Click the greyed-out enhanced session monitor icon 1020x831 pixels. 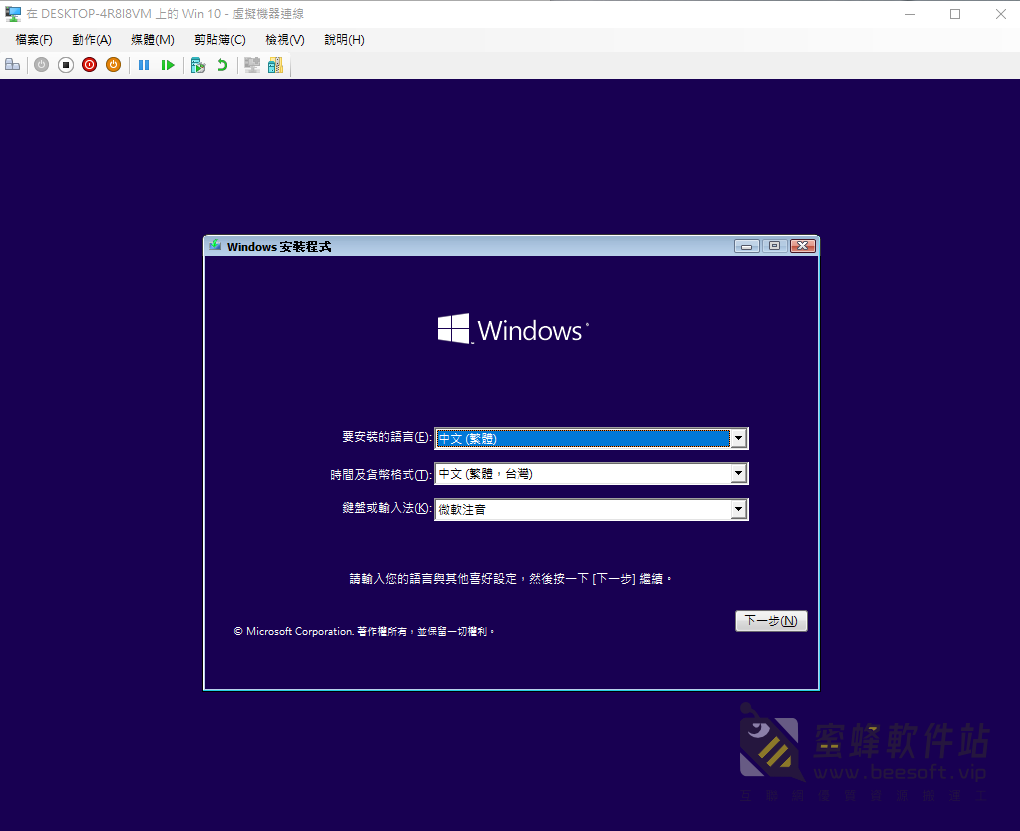click(x=252, y=64)
